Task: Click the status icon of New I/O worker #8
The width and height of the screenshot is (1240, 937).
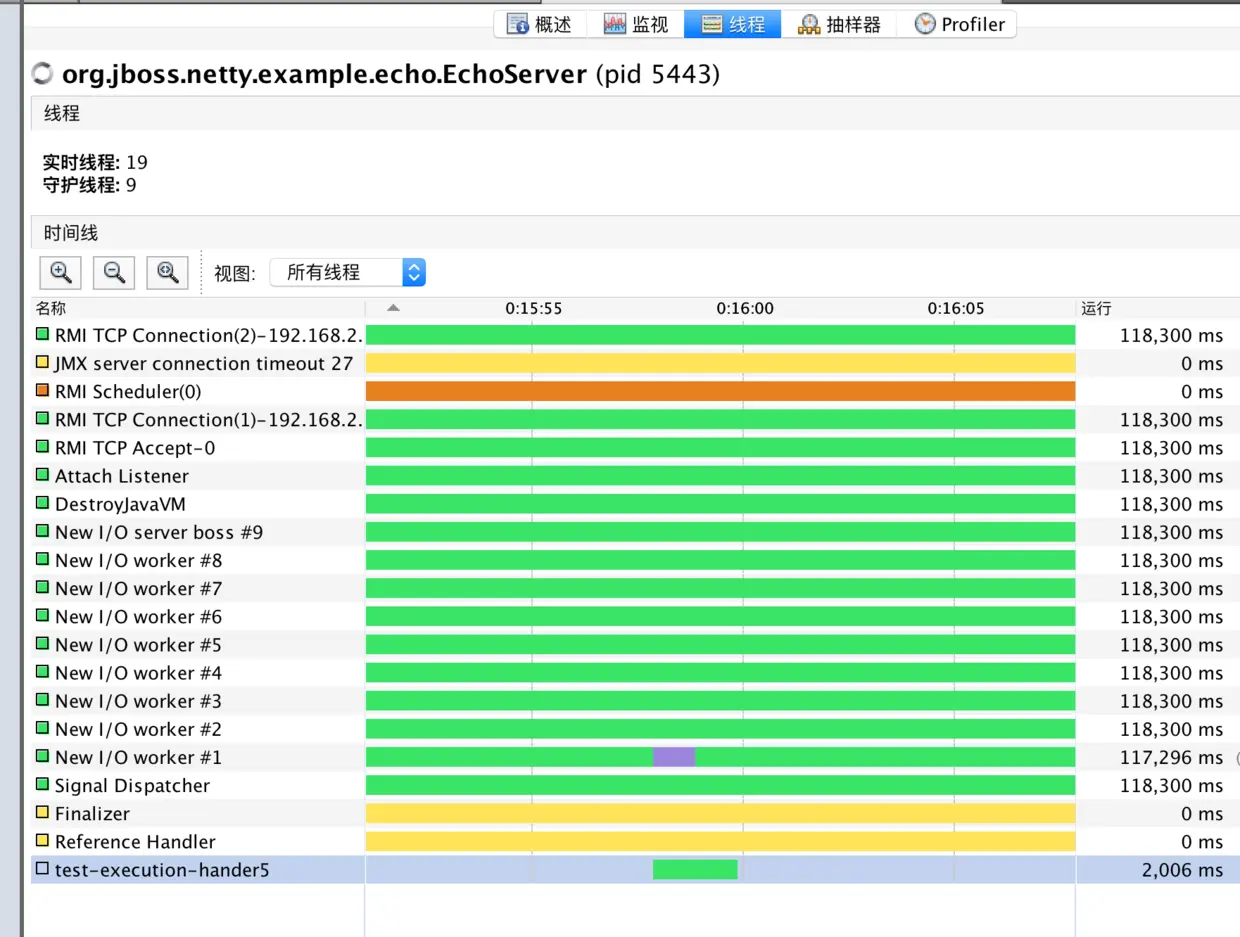Action: [42, 560]
